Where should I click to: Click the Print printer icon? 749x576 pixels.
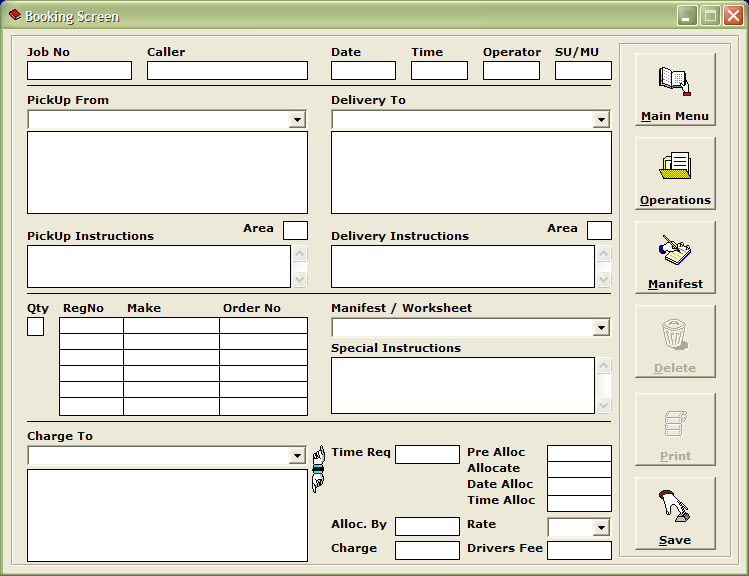pos(674,423)
